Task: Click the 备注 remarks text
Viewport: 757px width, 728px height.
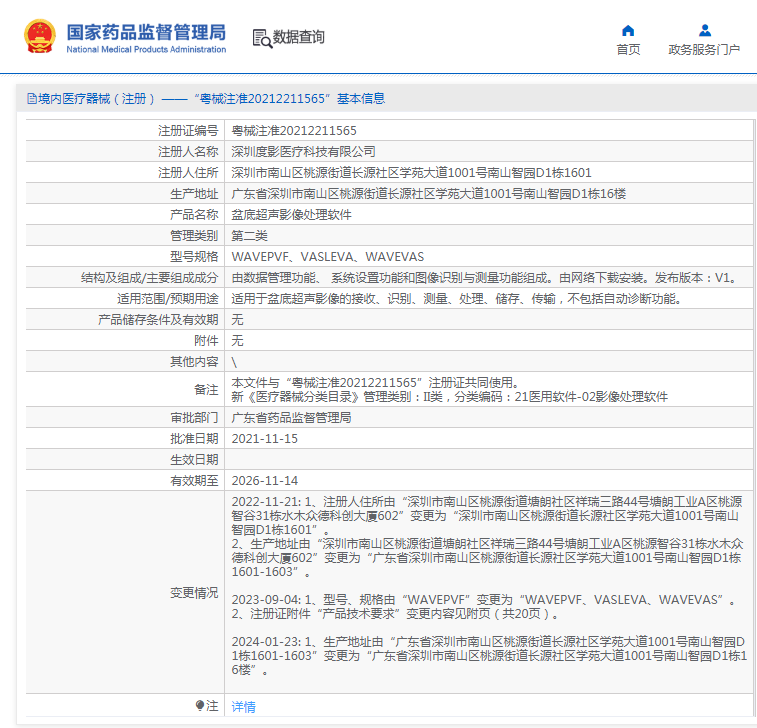Action: [449, 390]
